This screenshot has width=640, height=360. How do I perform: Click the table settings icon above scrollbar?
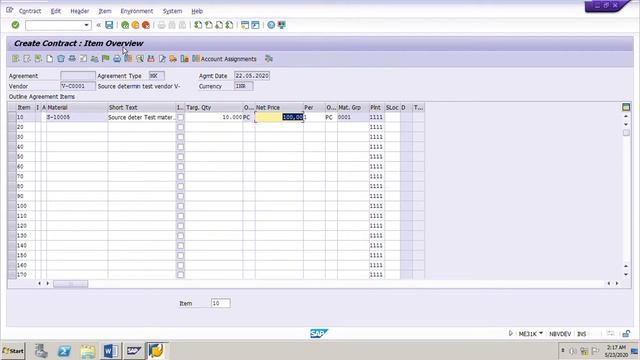626,107
